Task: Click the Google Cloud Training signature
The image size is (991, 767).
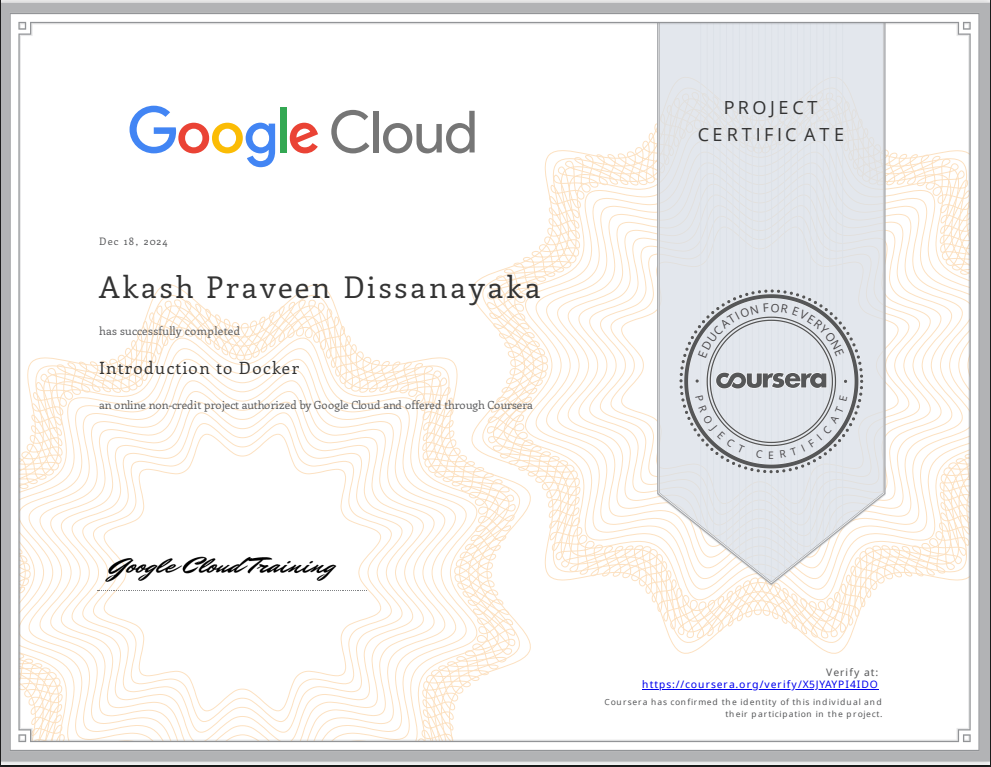Action: (x=221, y=567)
